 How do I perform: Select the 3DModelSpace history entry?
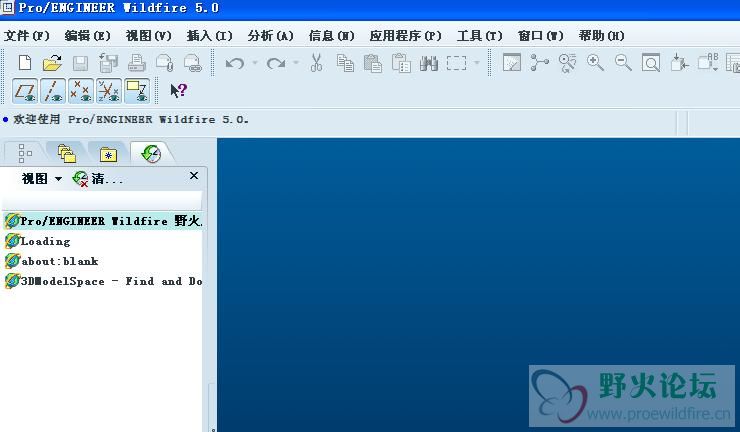(103, 281)
